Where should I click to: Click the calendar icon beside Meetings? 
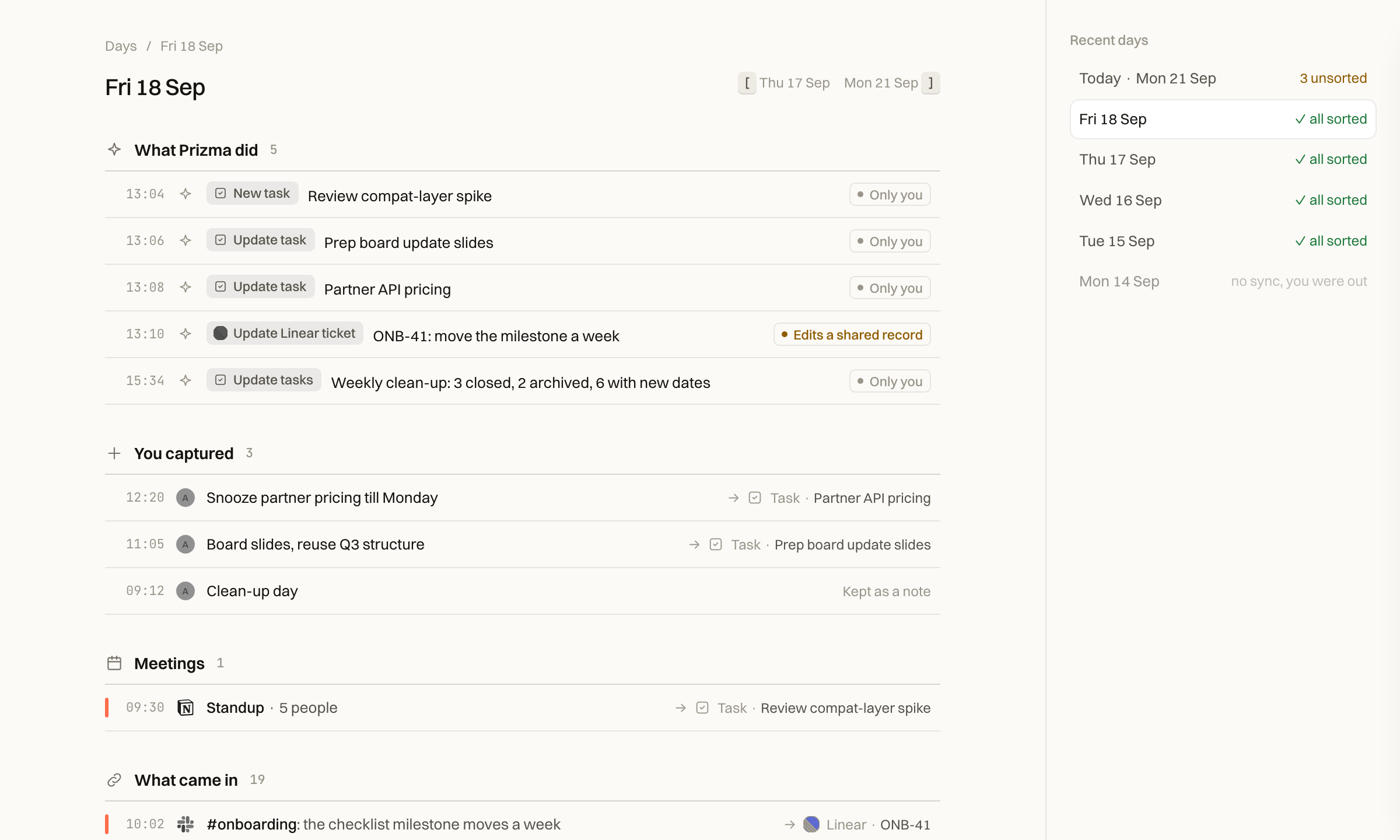114,663
